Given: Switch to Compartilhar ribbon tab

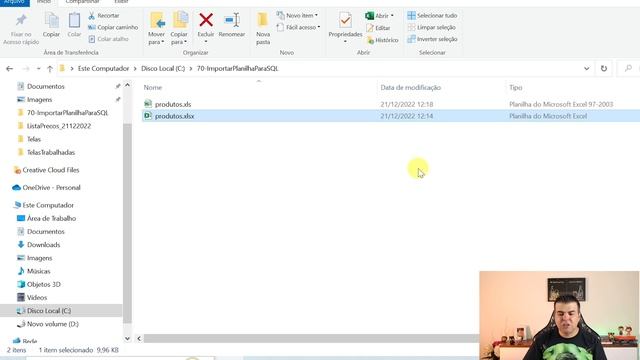Looking at the screenshot, I should [x=82, y=2].
